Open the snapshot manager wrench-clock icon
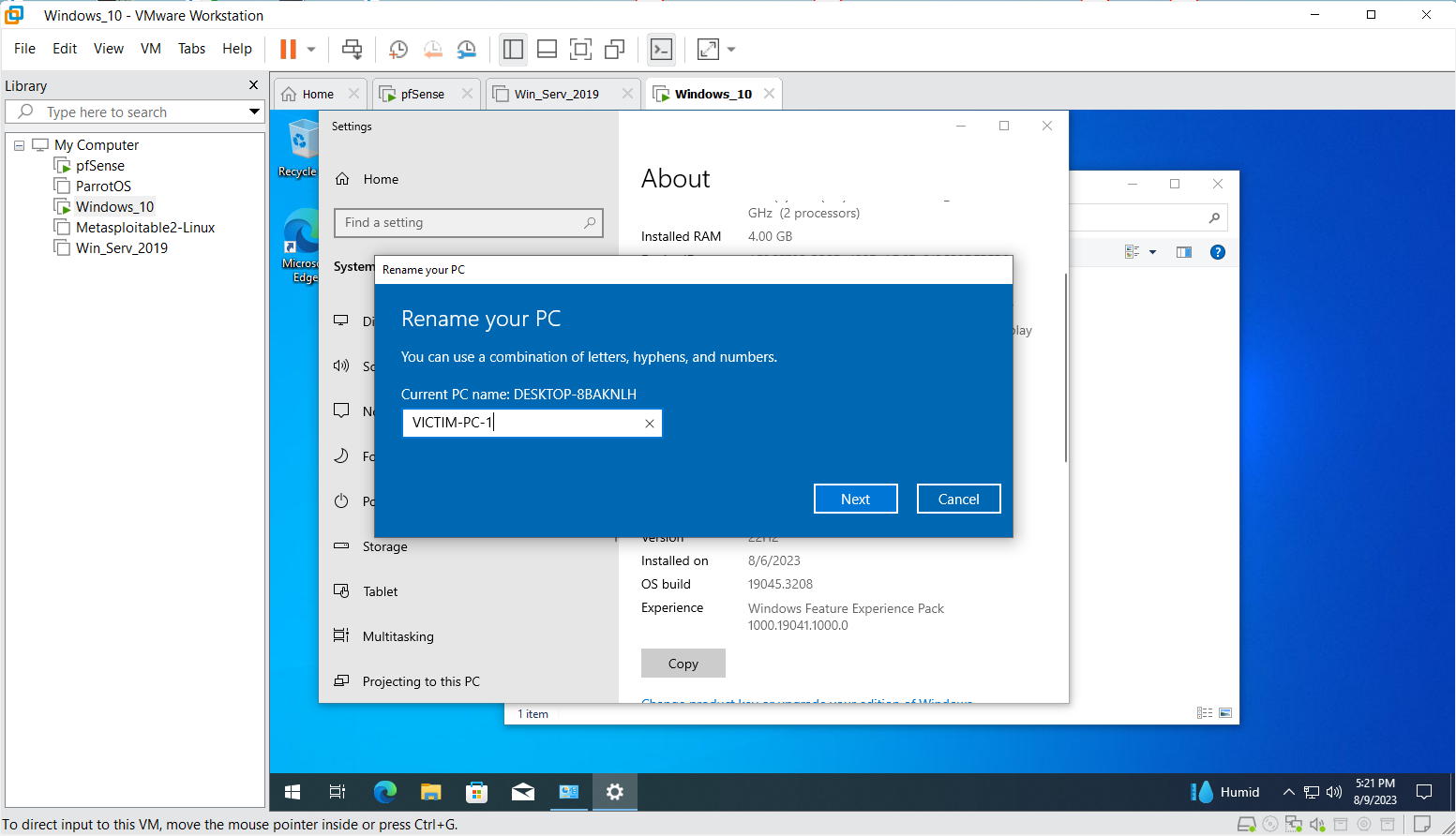 pyautogui.click(x=466, y=50)
